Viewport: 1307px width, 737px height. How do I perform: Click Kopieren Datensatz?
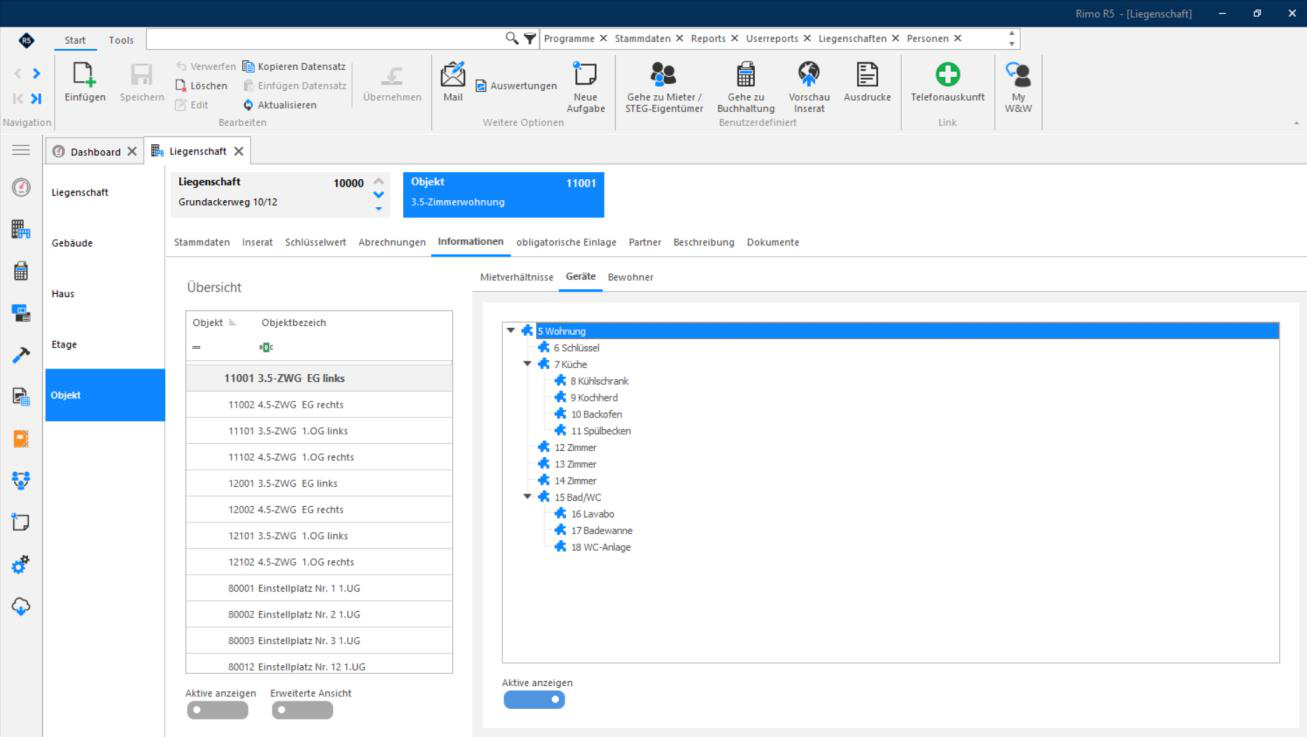(294, 67)
